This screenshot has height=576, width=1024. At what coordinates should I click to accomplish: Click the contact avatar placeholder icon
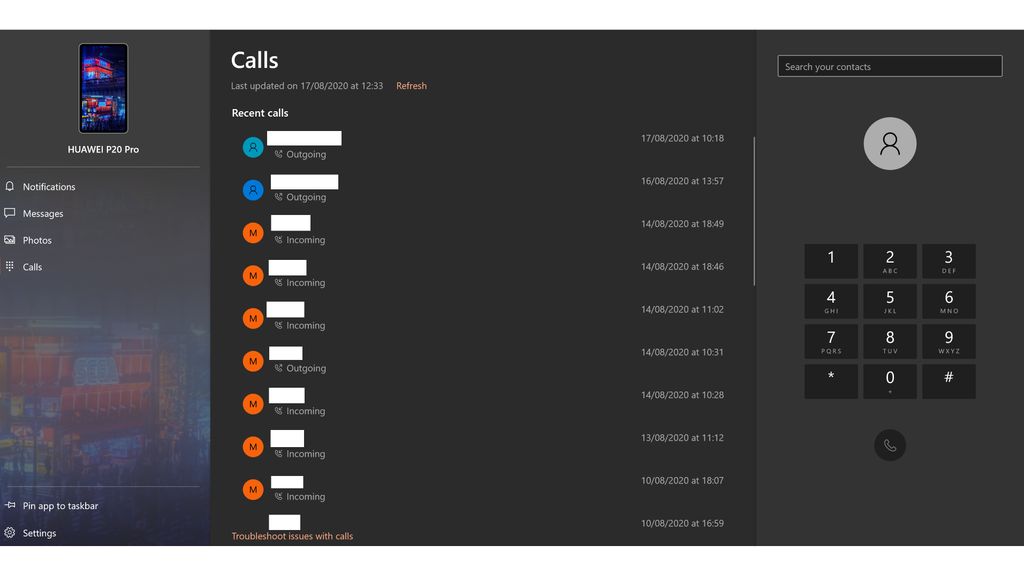pos(889,143)
